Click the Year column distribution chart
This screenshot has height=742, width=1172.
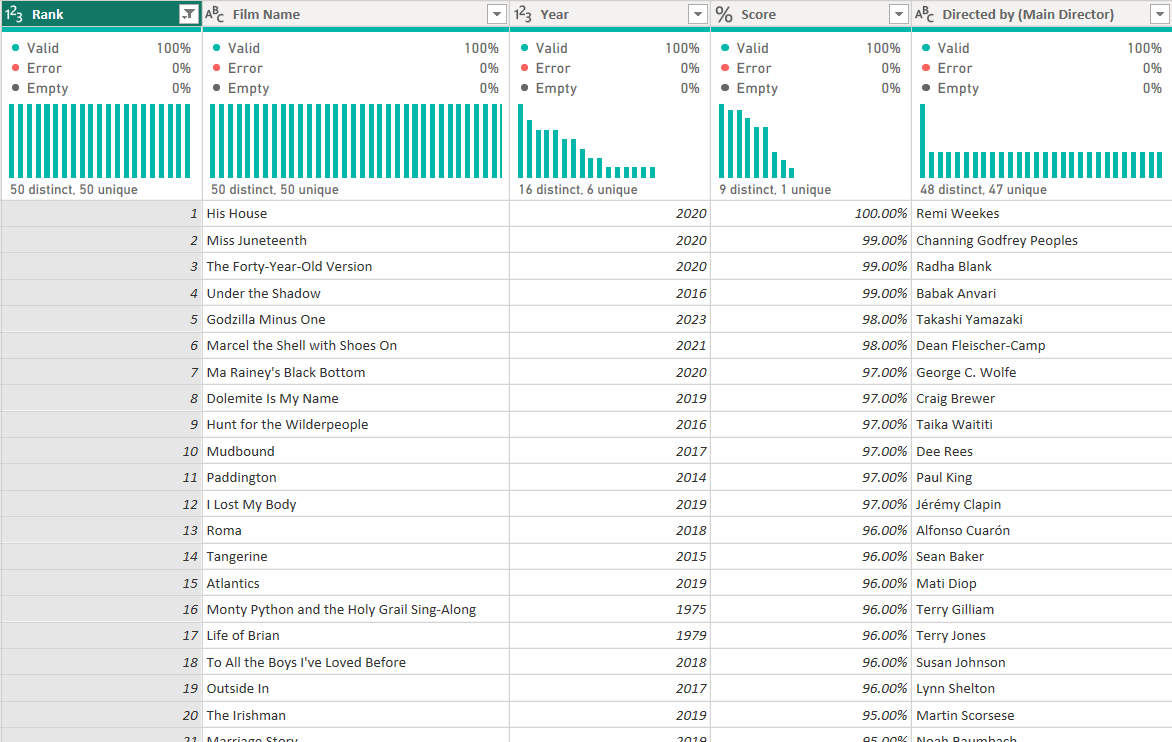(587, 141)
